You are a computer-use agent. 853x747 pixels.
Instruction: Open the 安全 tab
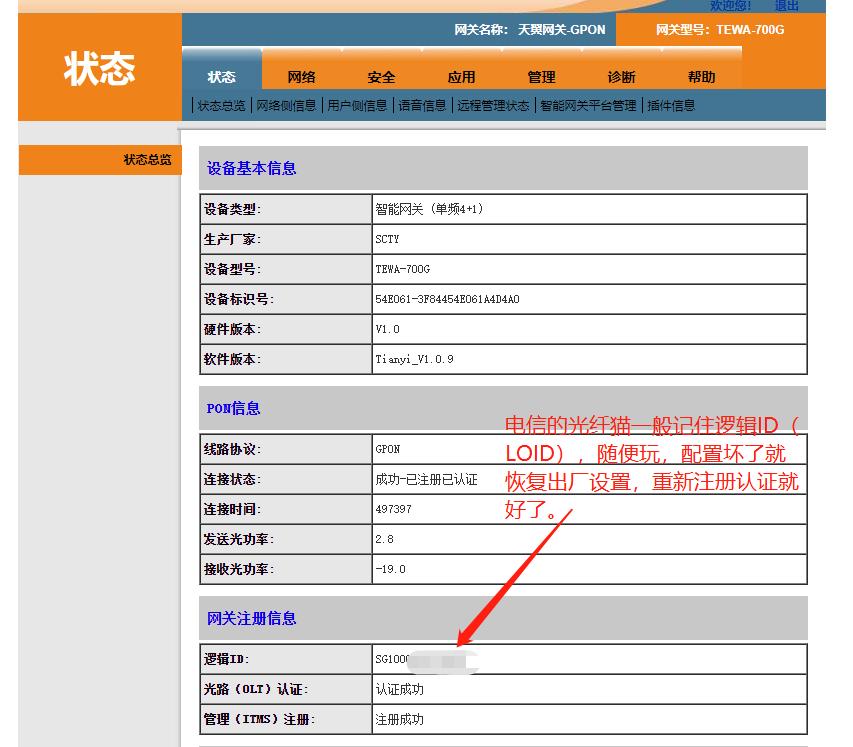(x=383, y=76)
